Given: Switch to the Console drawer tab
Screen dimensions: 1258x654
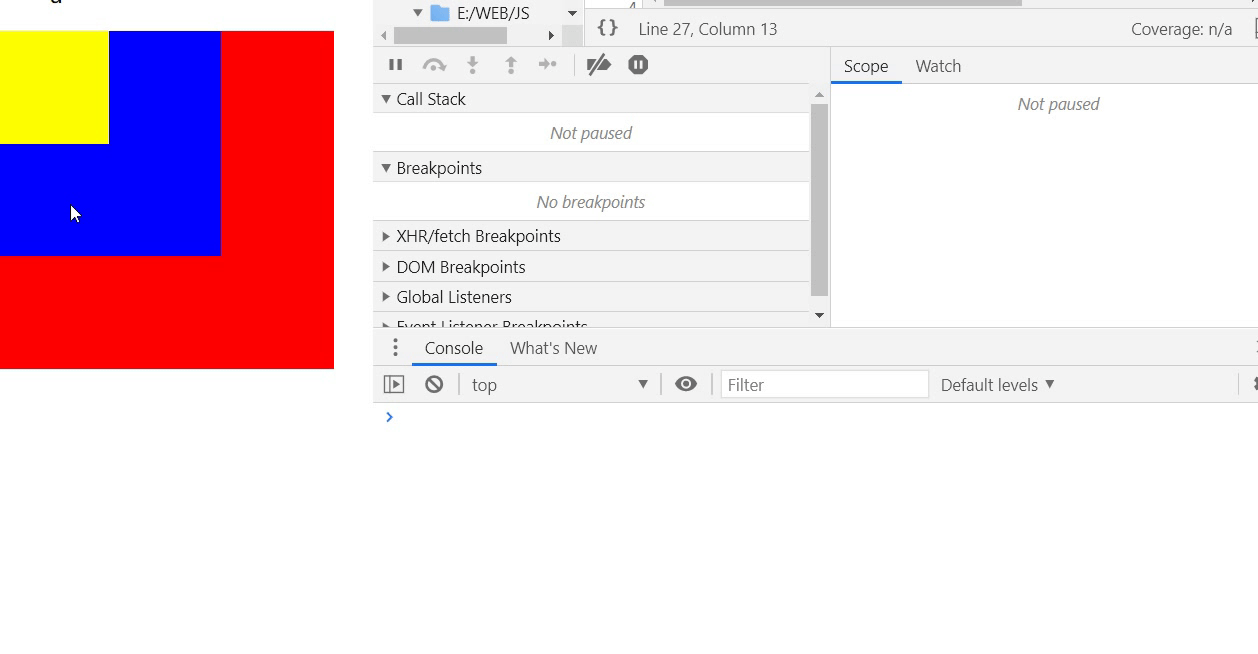Looking at the screenshot, I should (x=454, y=348).
